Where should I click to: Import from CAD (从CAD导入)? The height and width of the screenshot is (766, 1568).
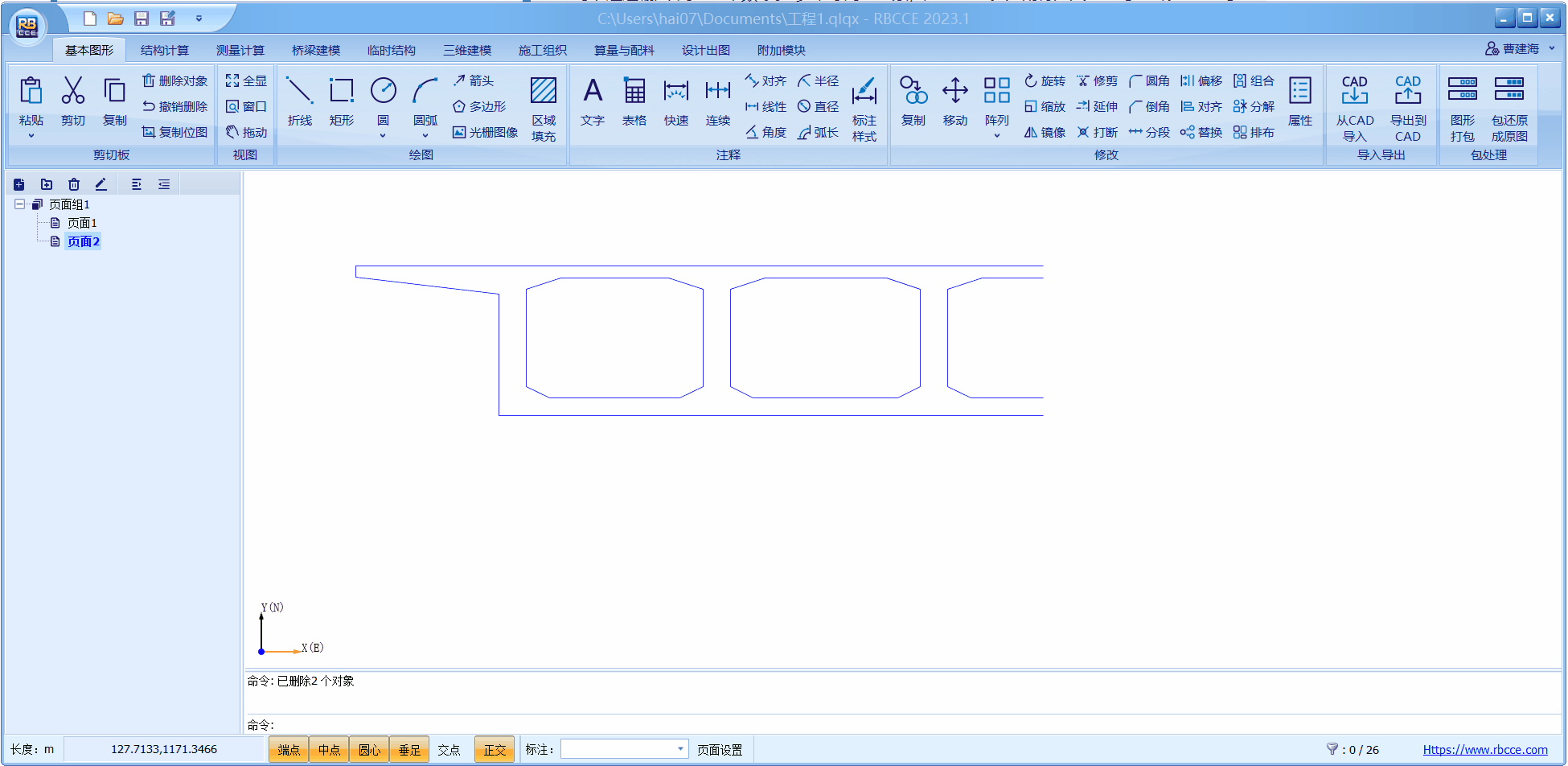click(1355, 107)
